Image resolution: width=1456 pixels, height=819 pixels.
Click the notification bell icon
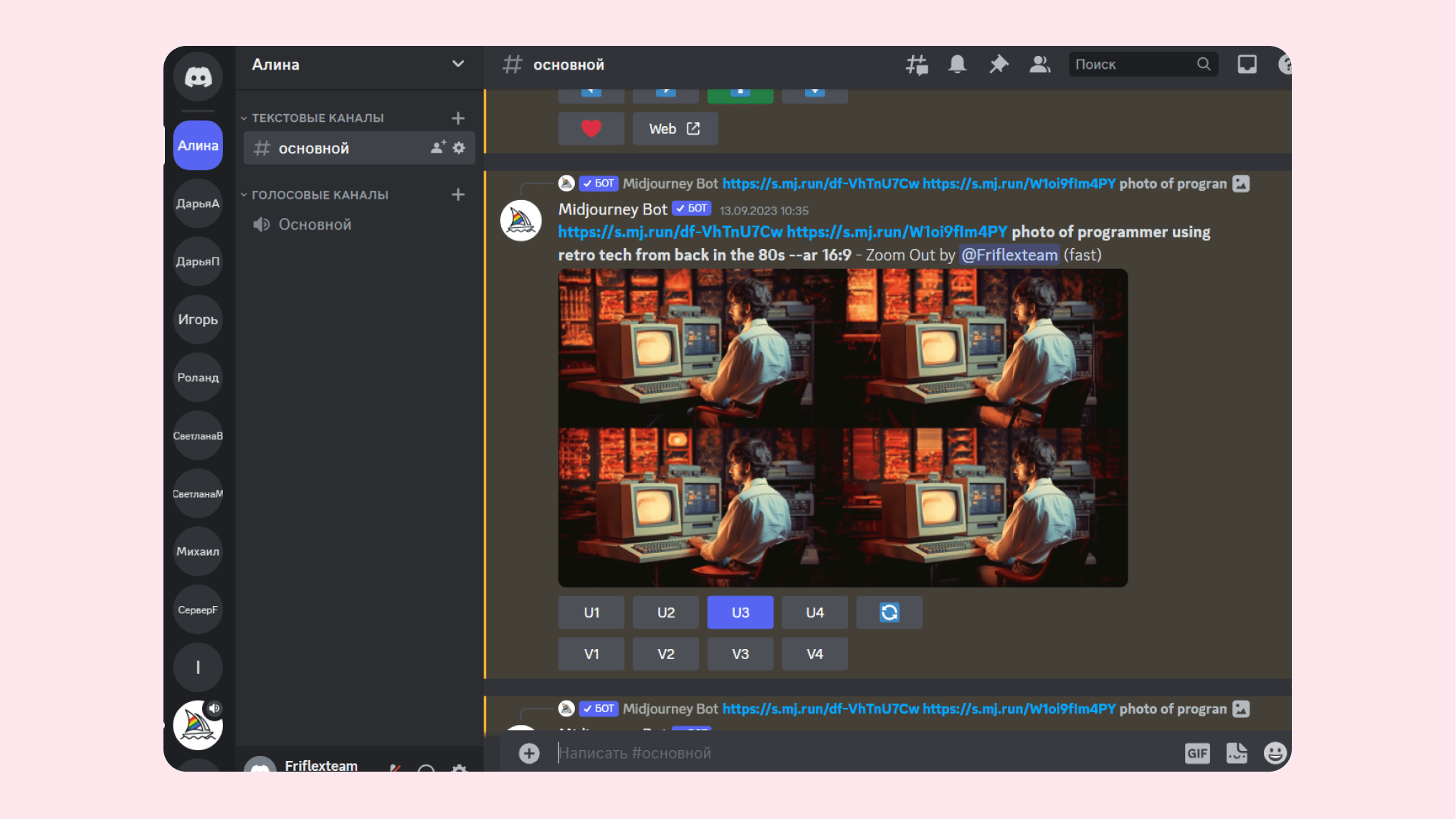pyautogui.click(x=957, y=65)
